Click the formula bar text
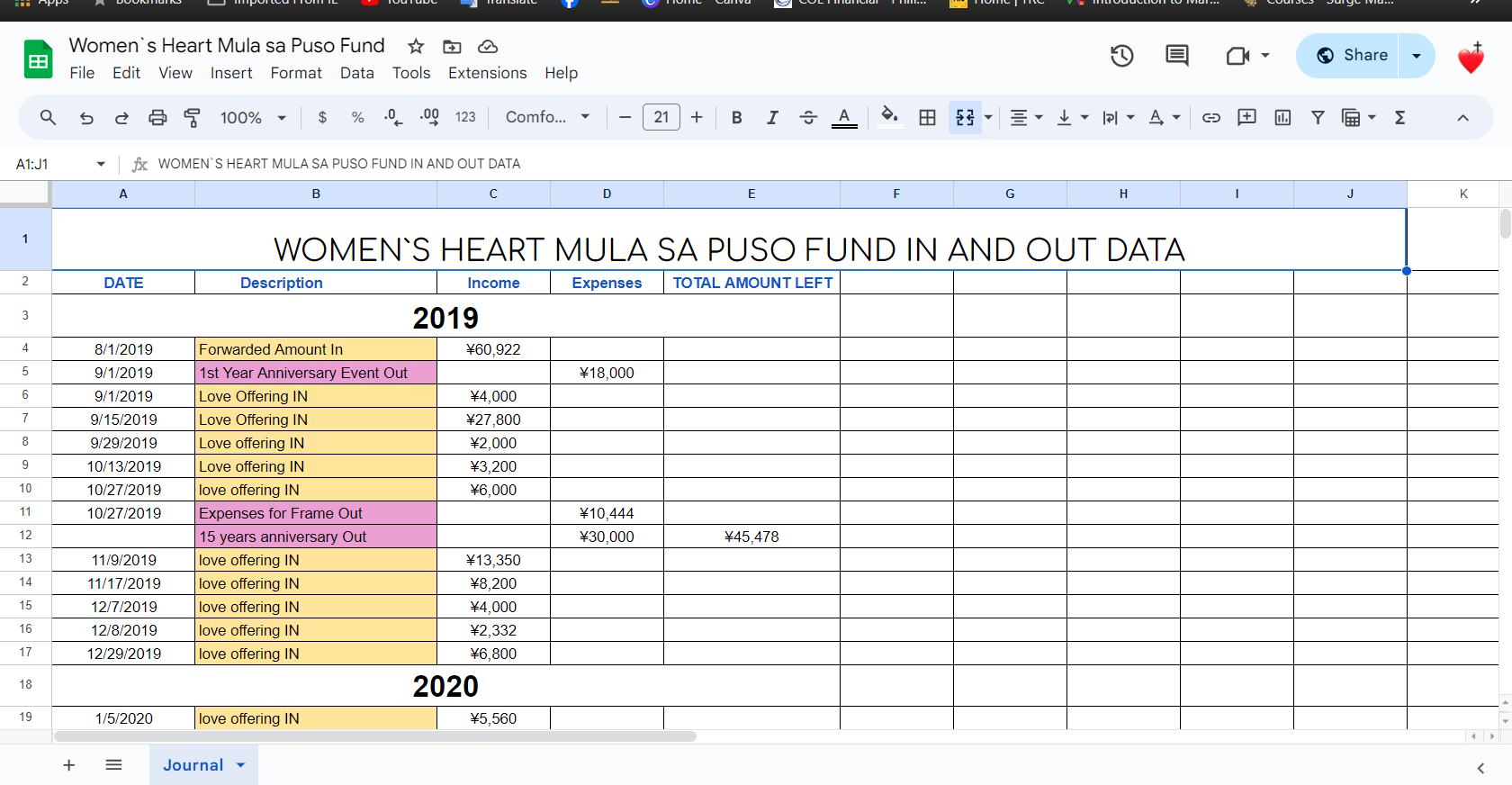 point(339,164)
